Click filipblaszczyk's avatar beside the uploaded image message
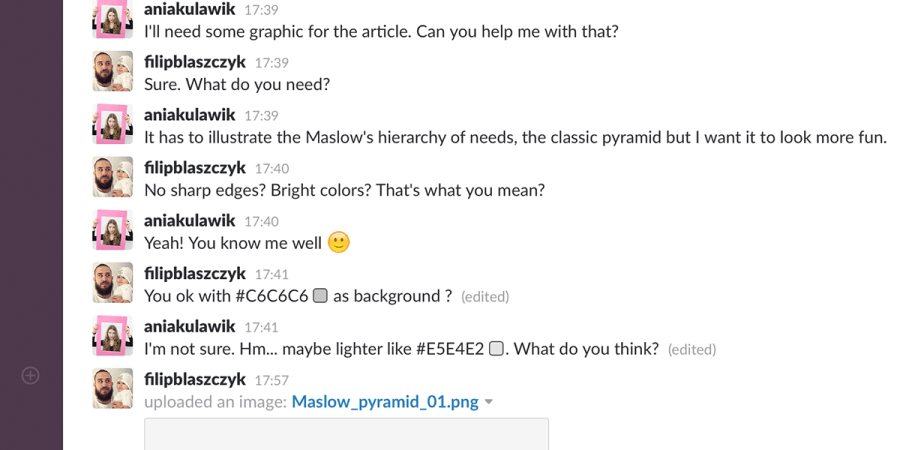This screenshot has height=450, width=900. (x=112, y=389)
